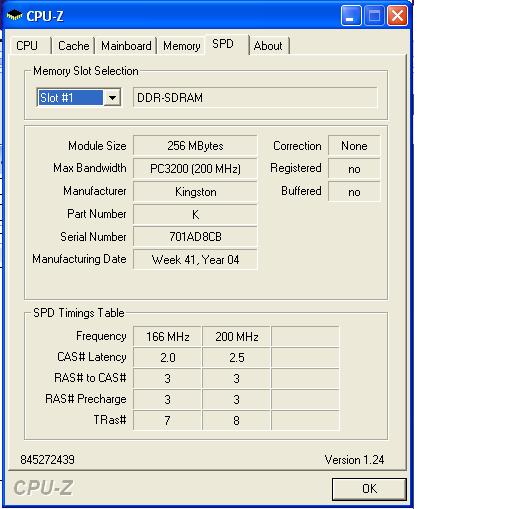Viewport: 512px width, 509px height.
Task: Close the CPU-Z window
Action: coord(397,16)
